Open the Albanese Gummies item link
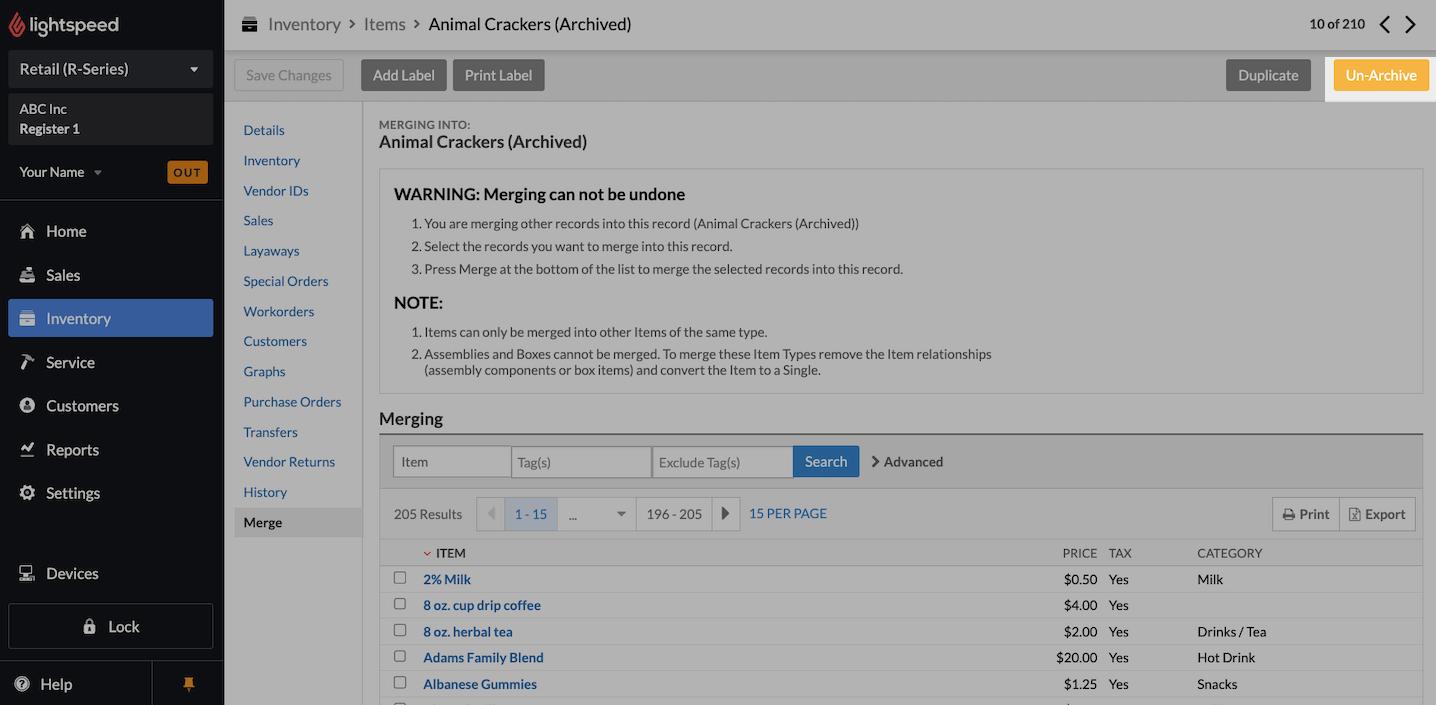The width and height of the screenshot is (1436, 705). click(x=480, y=684)
